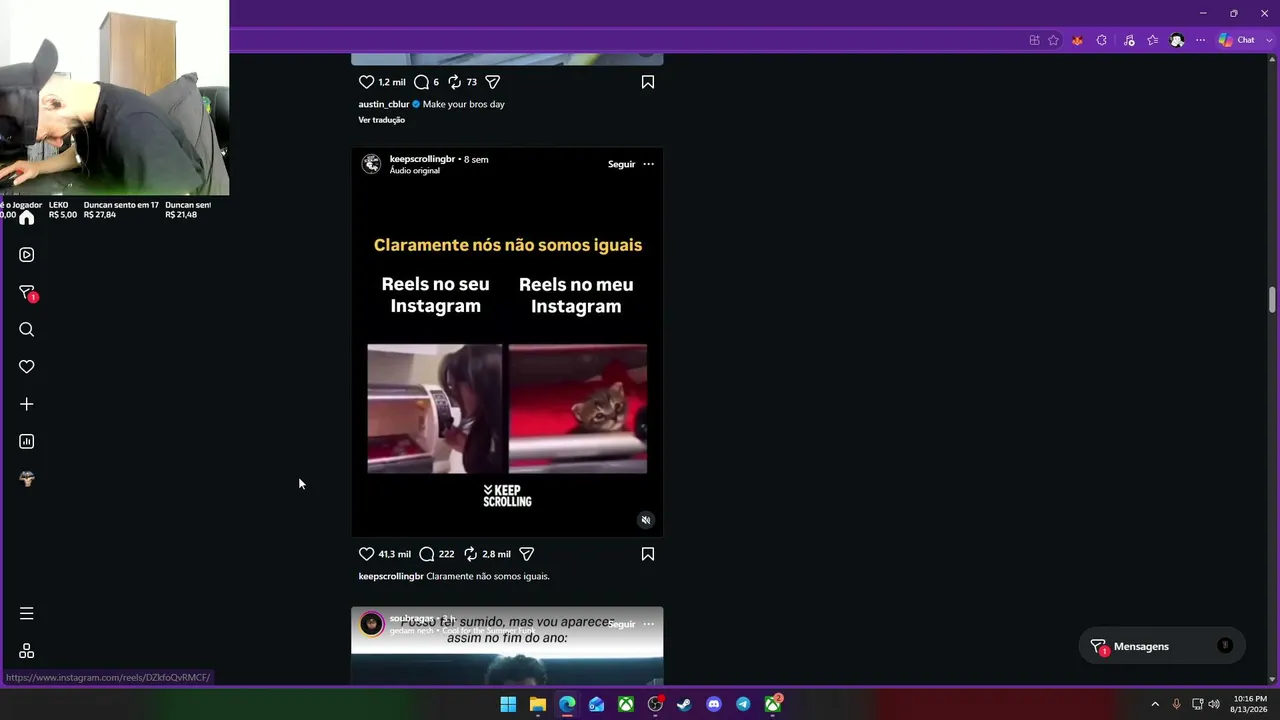The width and height of the screenshot is (1280, 720).
Task: Open the profile avatar in the sidebar
Action: coord(27,479)
